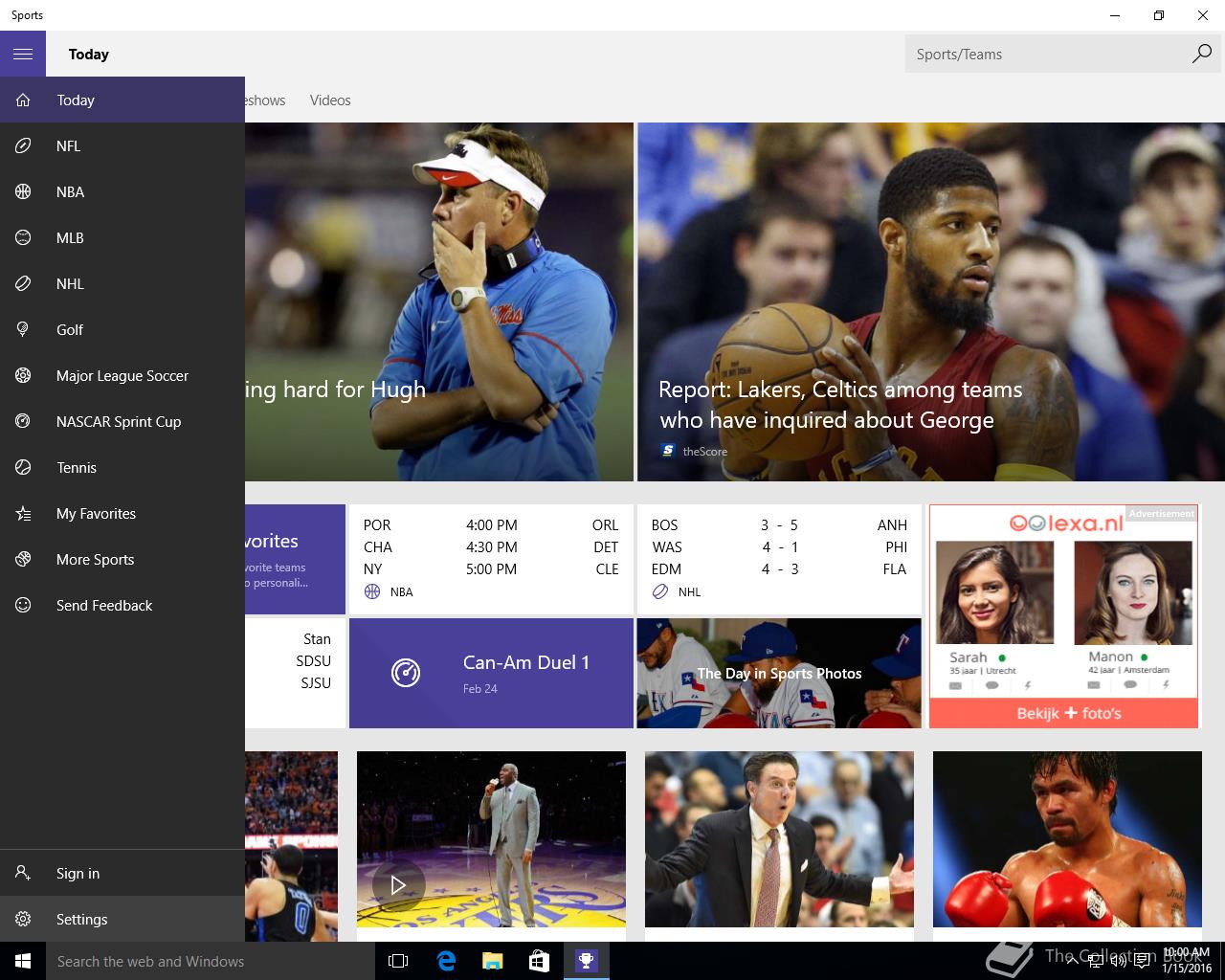Viewport: 1225px width, 980px height.
Task: Click the NBA basketball icon
Action: click(23, 192)
